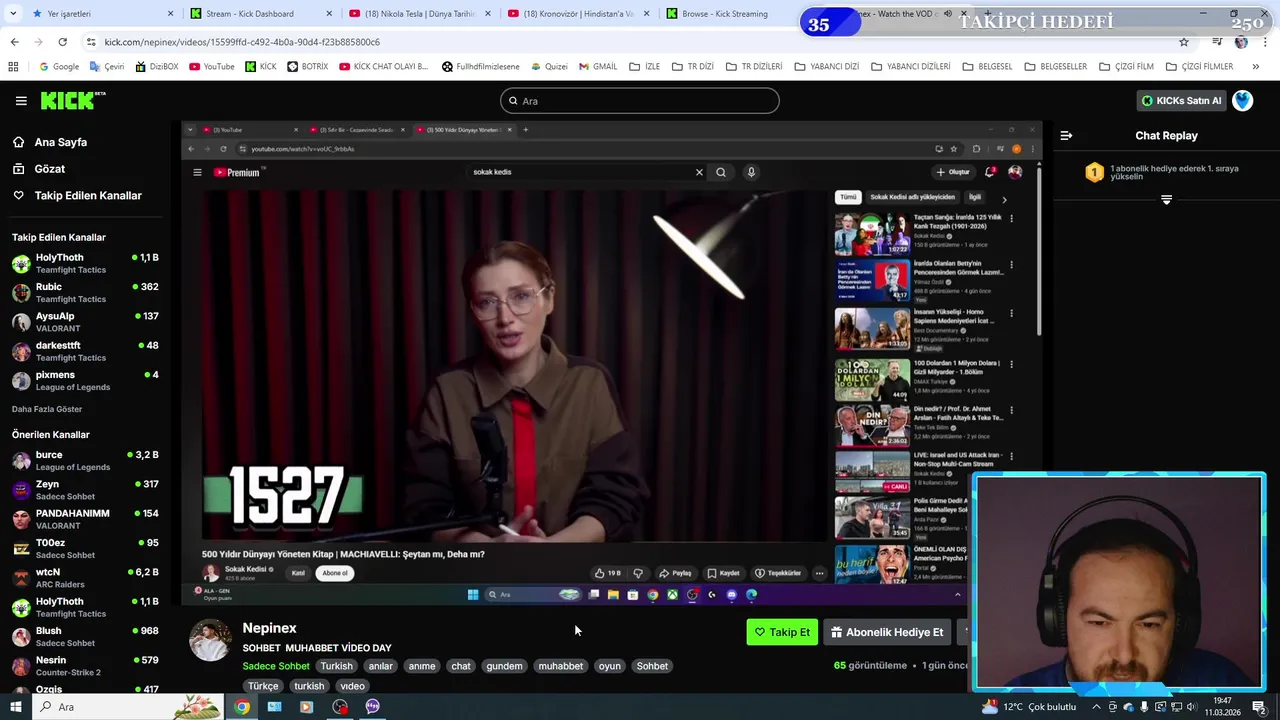Open the İZLE bookmarks folder
1280x720 pixels.
645,67
